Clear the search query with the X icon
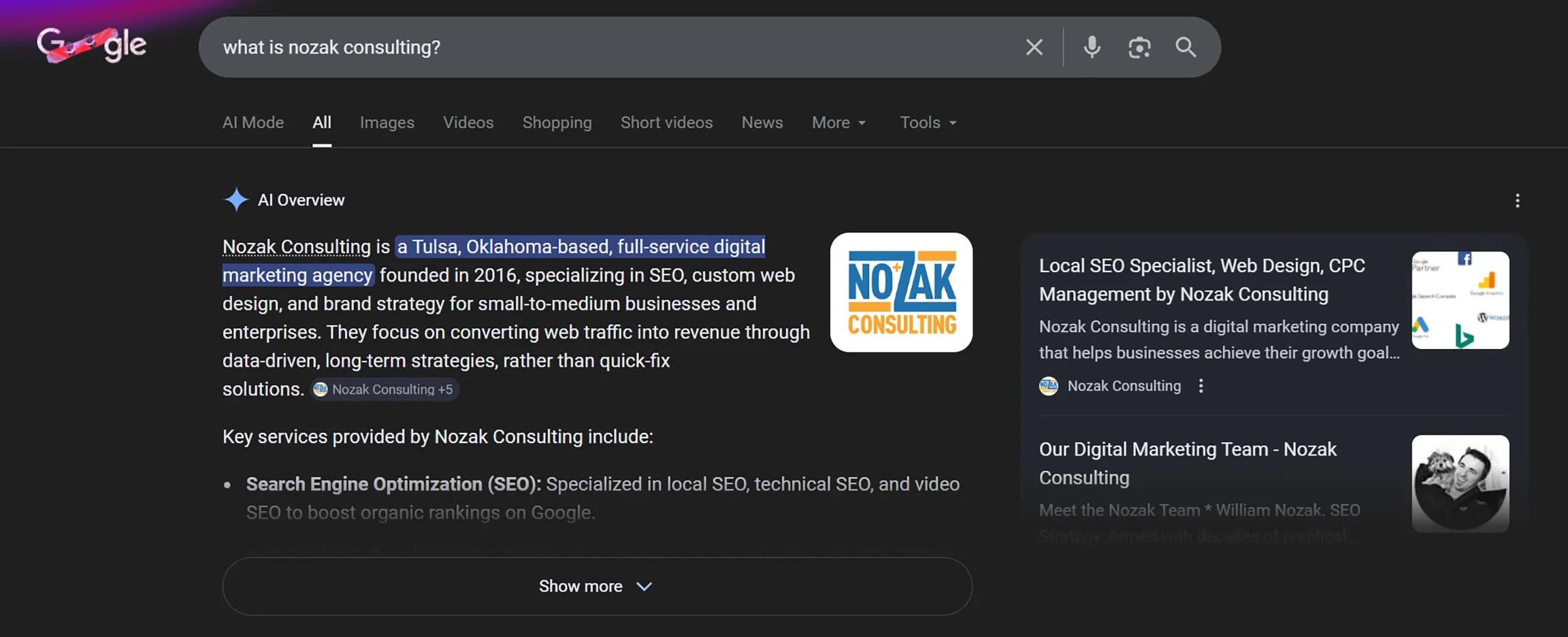Screen dimensions: 1568x637 click(x=1034, y=47)
